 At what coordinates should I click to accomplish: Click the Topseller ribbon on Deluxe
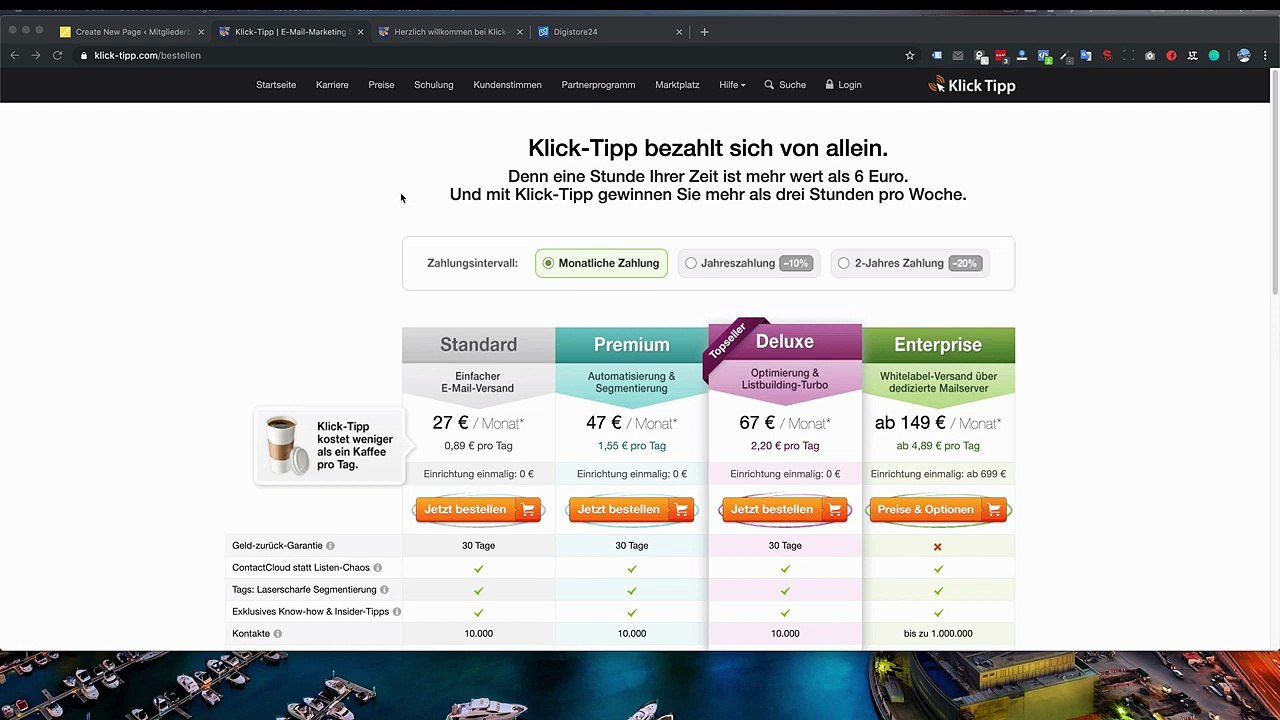click(x=729, y=342)
